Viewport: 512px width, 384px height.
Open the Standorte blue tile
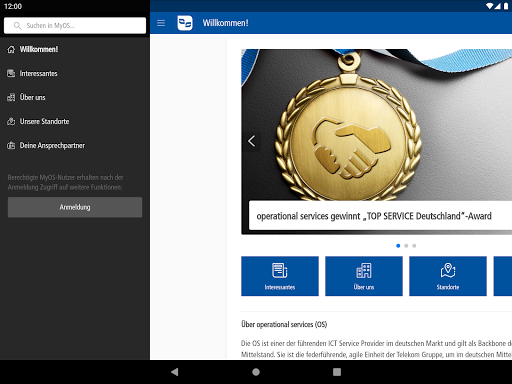click(x=448, y=276)
